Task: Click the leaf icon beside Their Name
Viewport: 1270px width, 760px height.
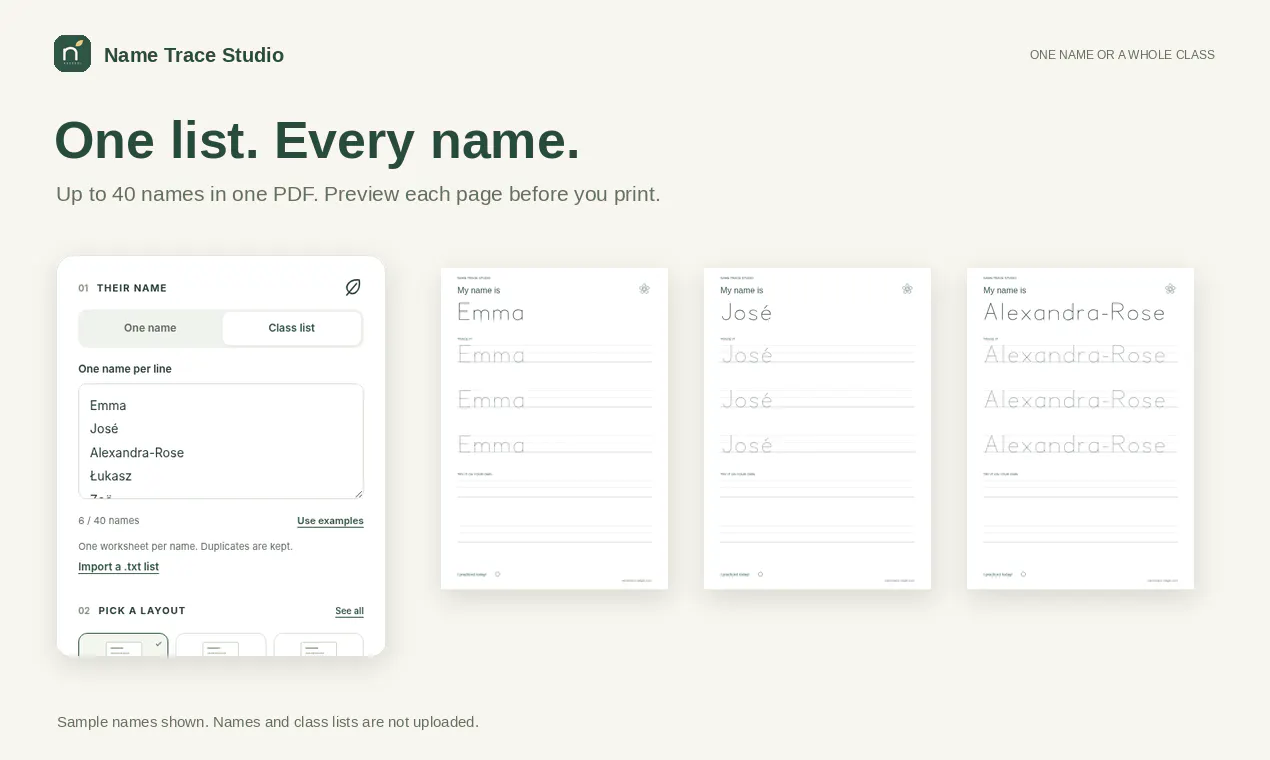Action: tap(353, 287)
